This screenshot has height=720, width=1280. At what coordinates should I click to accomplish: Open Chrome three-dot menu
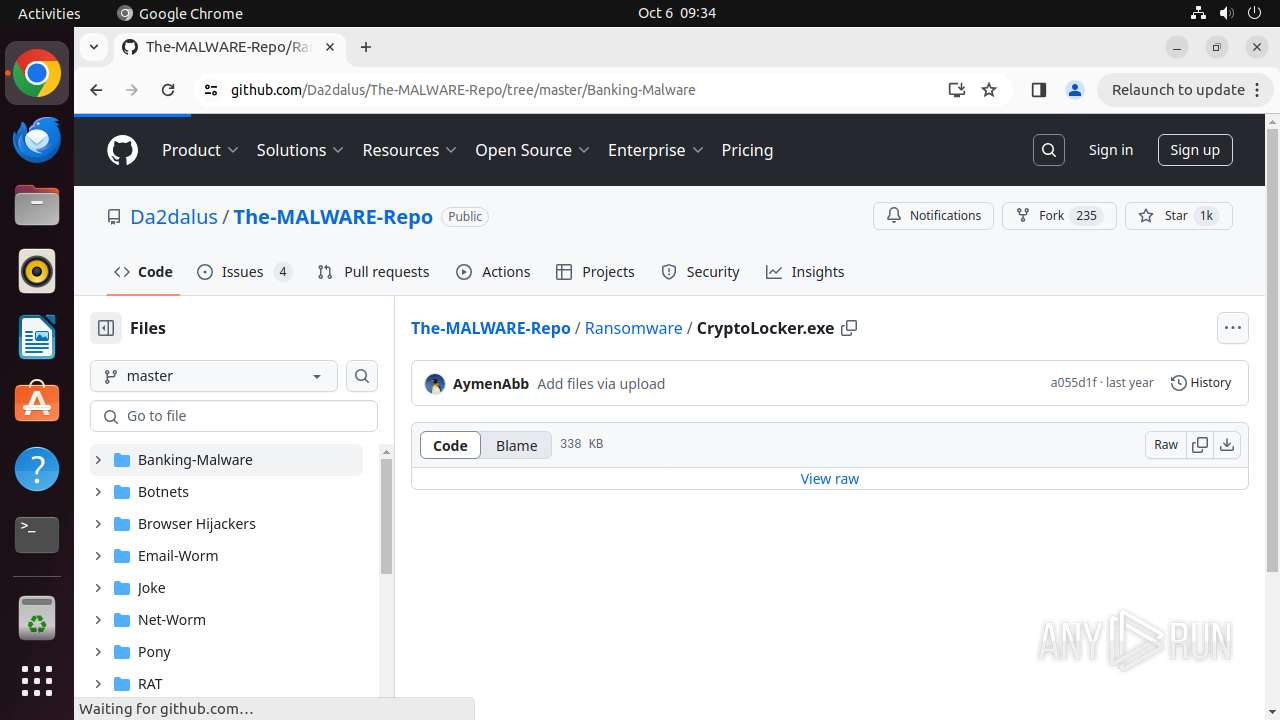1257,90
